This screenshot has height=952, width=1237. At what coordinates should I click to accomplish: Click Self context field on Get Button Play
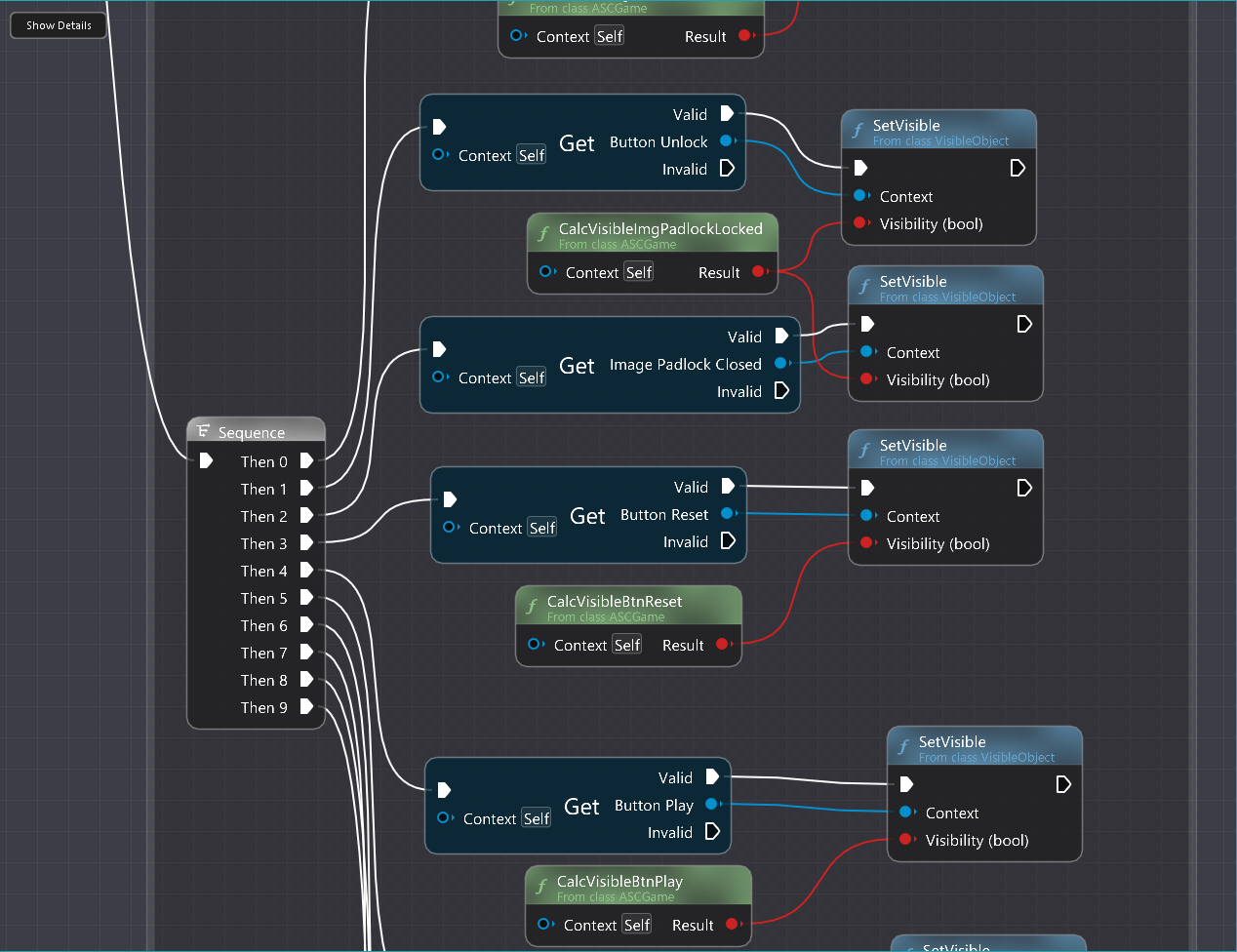[x=536, y=818]
